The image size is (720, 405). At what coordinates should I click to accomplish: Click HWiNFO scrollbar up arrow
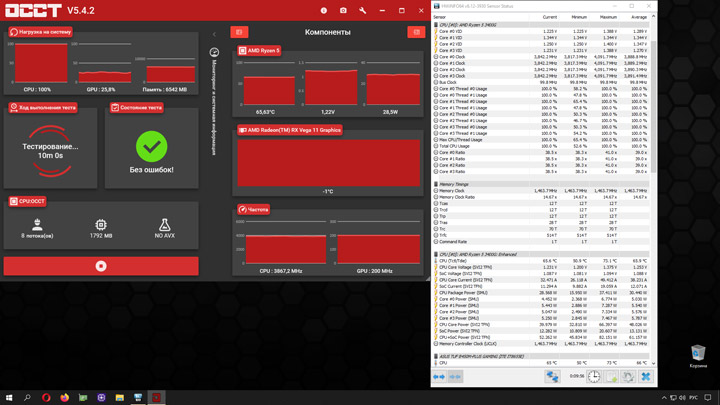(653, 17)
